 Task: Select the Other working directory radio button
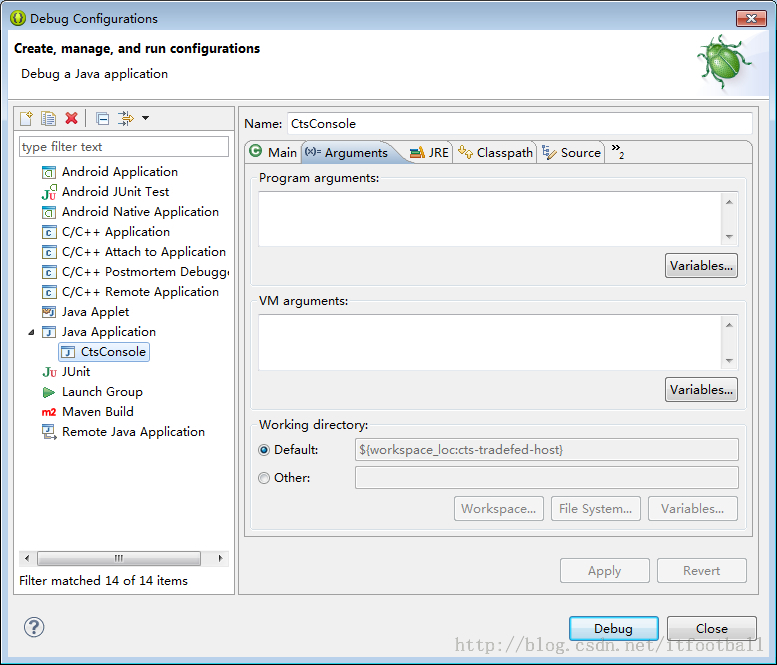[x=264, y=478]
